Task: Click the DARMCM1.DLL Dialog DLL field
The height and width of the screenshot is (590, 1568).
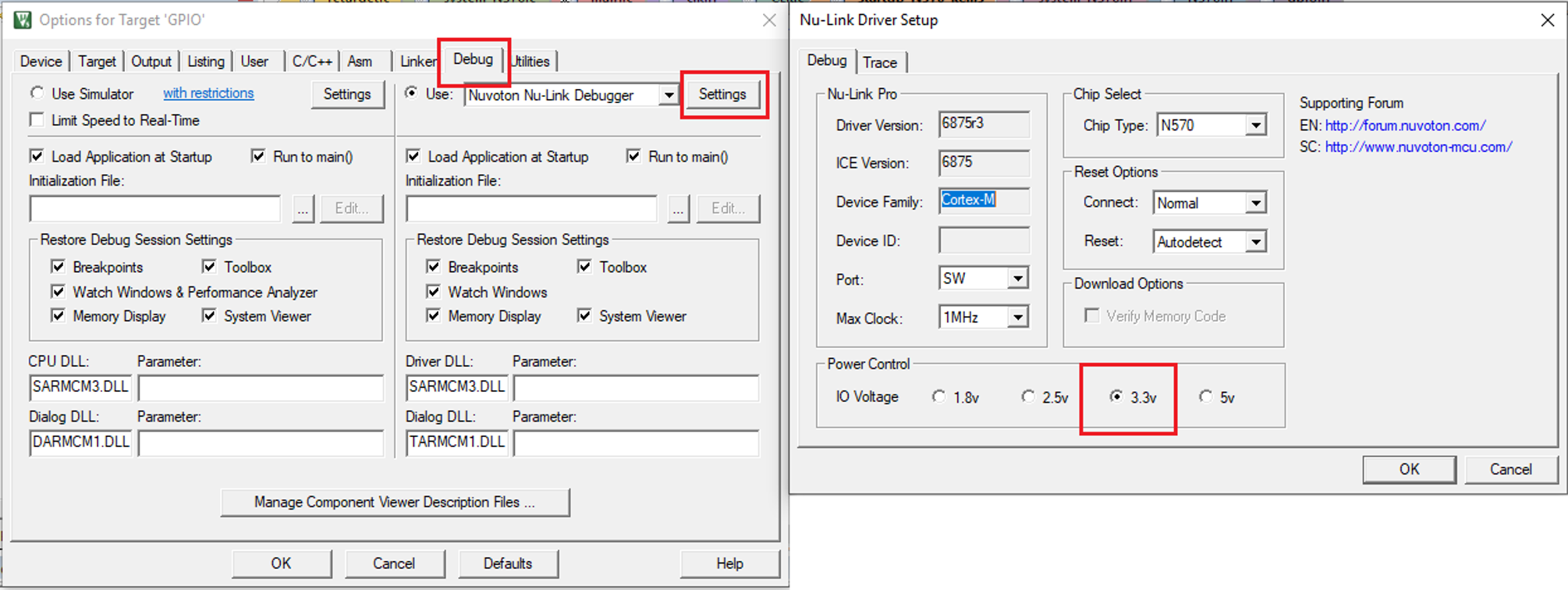Action: pos(80,442)
